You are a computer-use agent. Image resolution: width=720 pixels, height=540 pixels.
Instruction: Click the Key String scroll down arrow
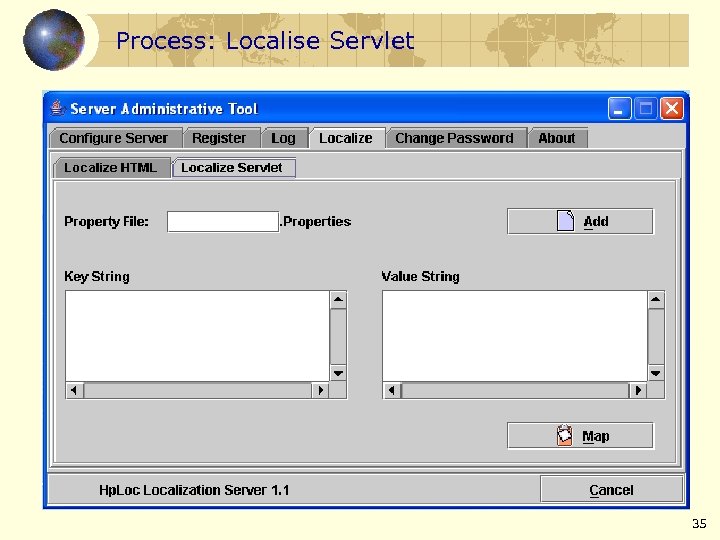click(338, 373)
